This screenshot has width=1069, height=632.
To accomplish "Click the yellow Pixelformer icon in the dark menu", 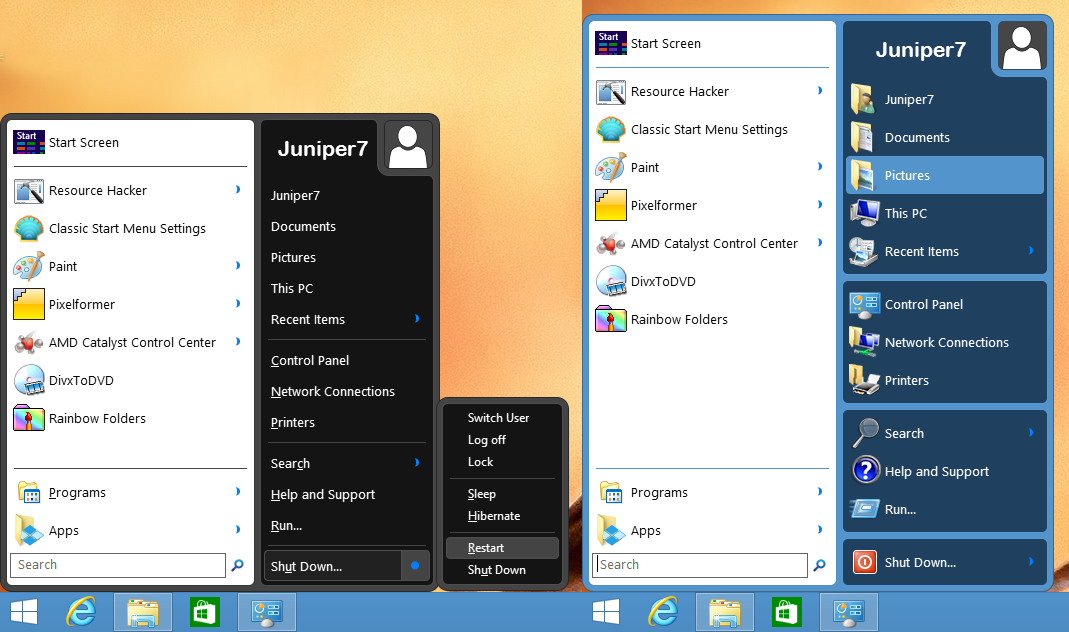I will point(29,304).
